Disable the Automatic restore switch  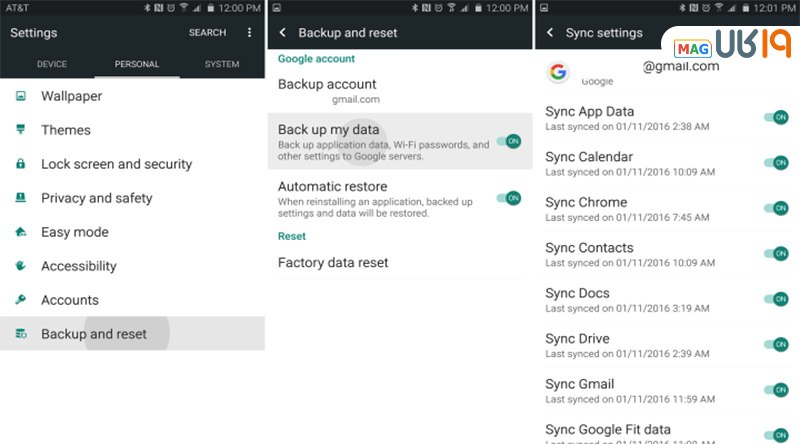(x=509, y=198)
